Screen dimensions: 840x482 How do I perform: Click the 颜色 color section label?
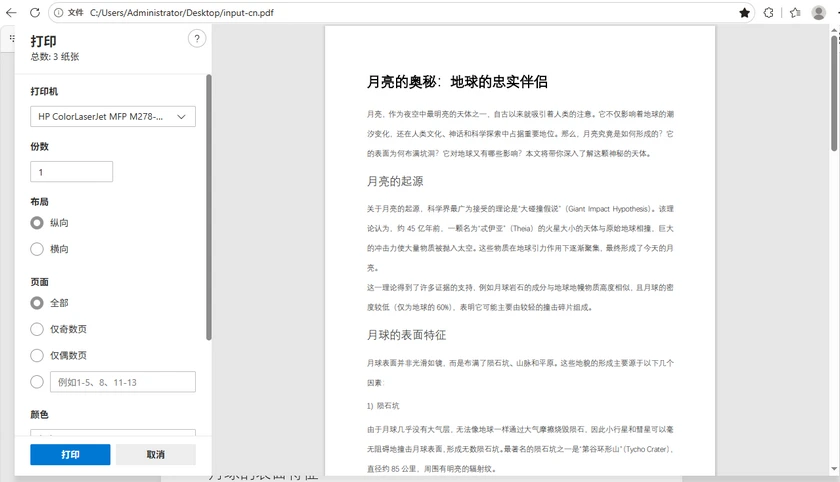pyautogui.click(x=39, y=415)
